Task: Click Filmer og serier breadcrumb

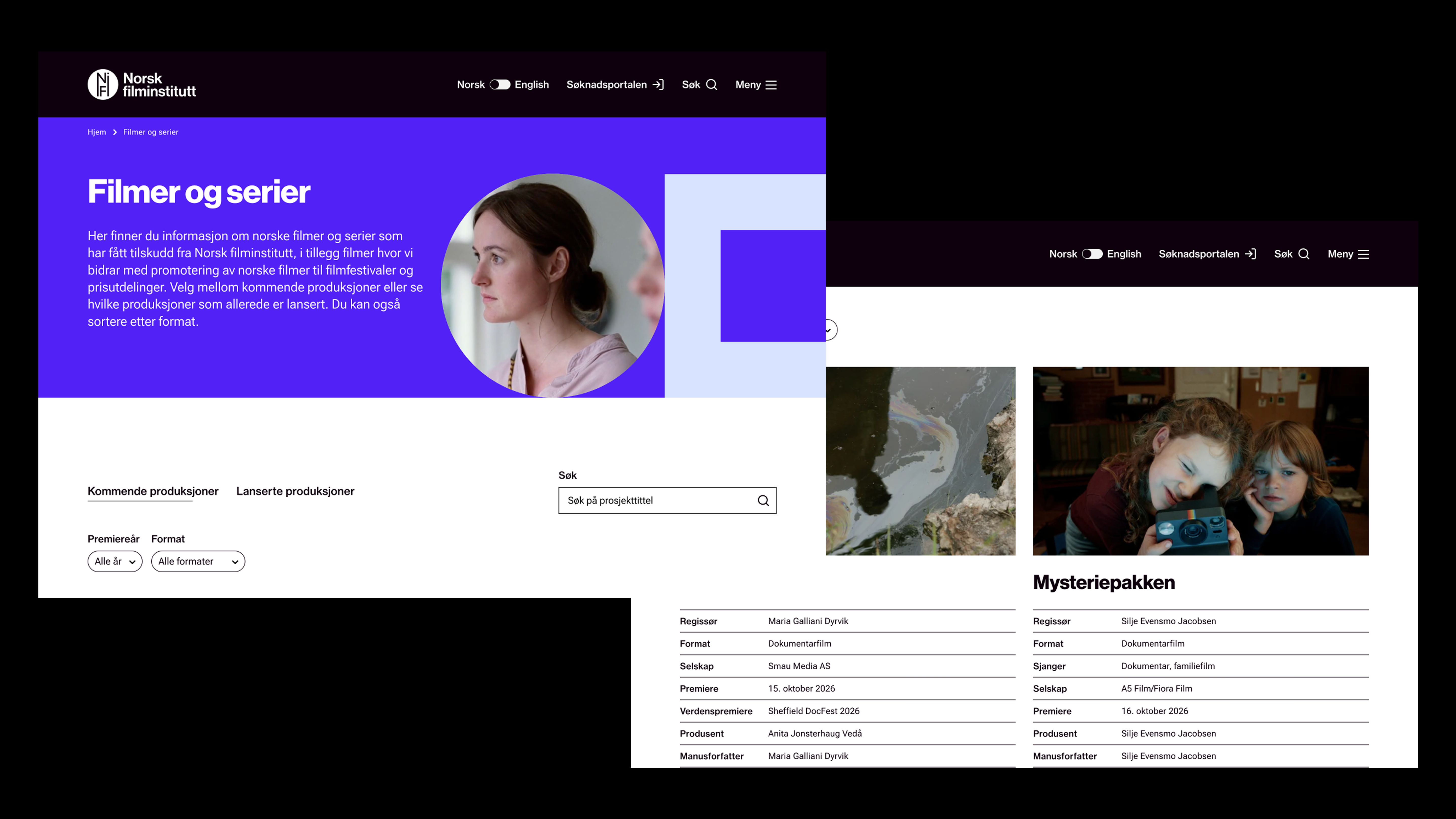Action: tap(151, 132)
